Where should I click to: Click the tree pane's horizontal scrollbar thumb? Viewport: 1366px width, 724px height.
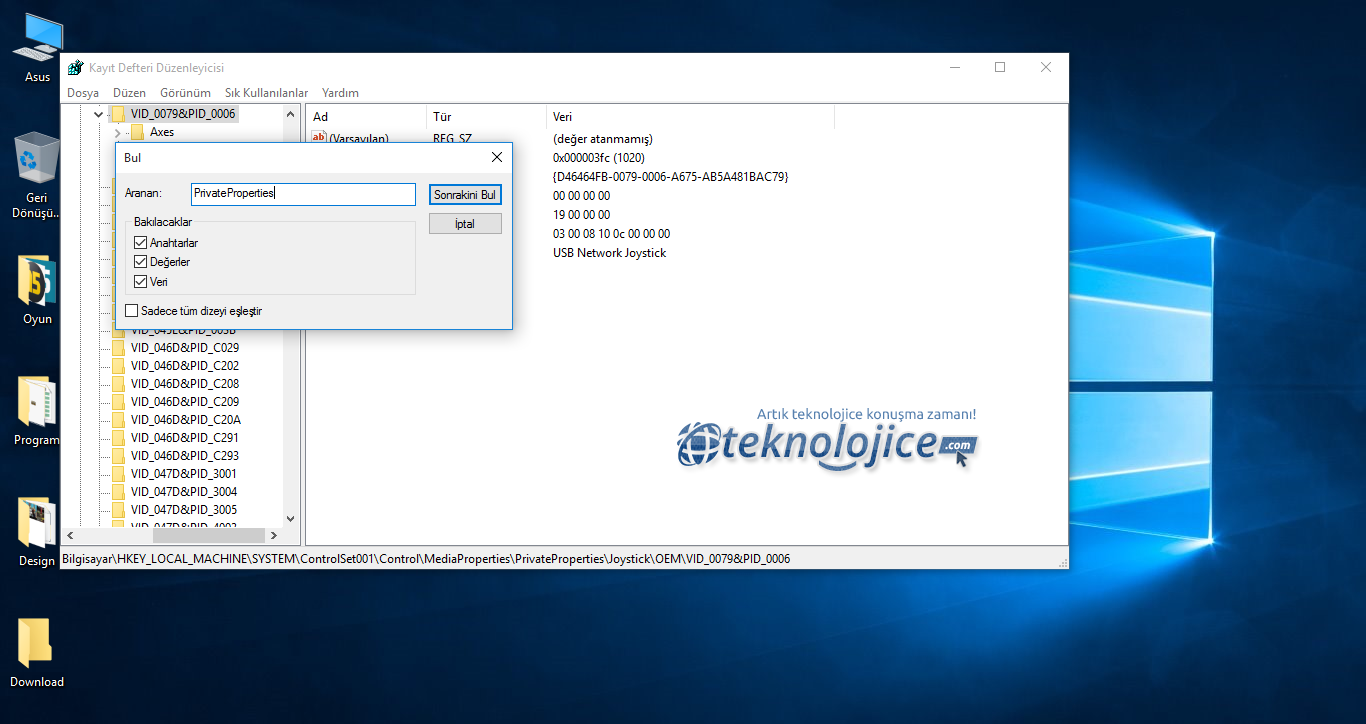(x=208, y=536)
